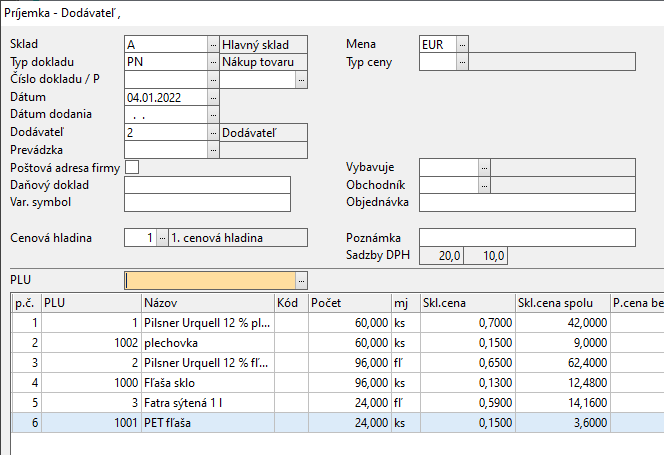
Task: Click into the orange PLU input field
Action: 210,280
